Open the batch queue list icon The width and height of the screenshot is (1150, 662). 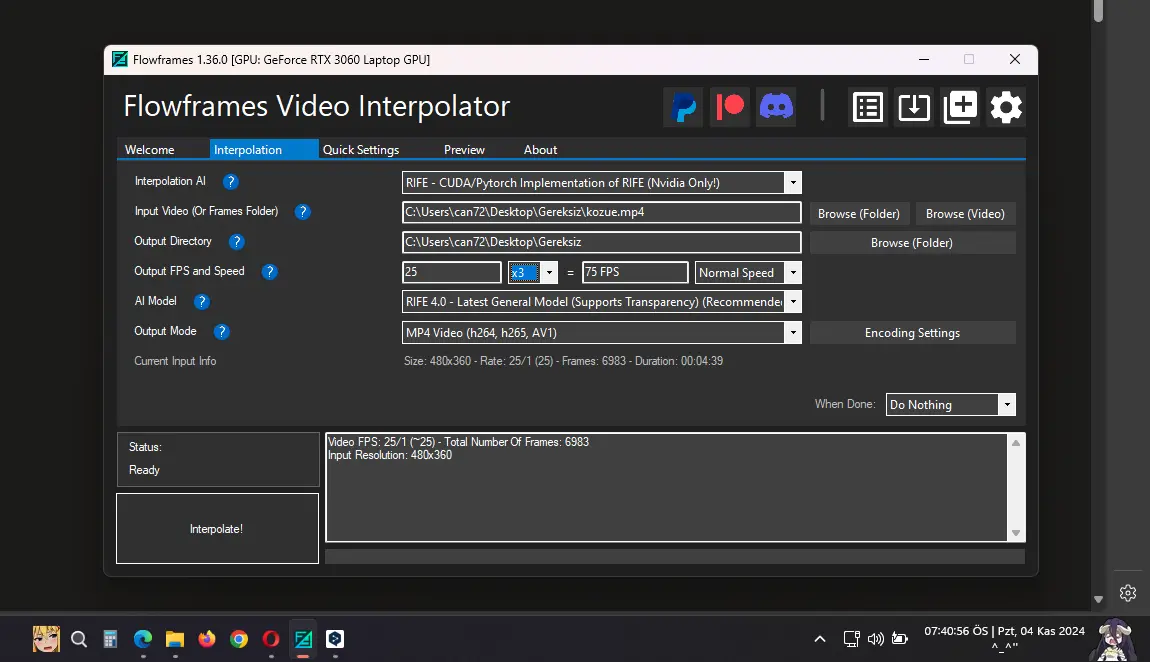tap(868, 107)
